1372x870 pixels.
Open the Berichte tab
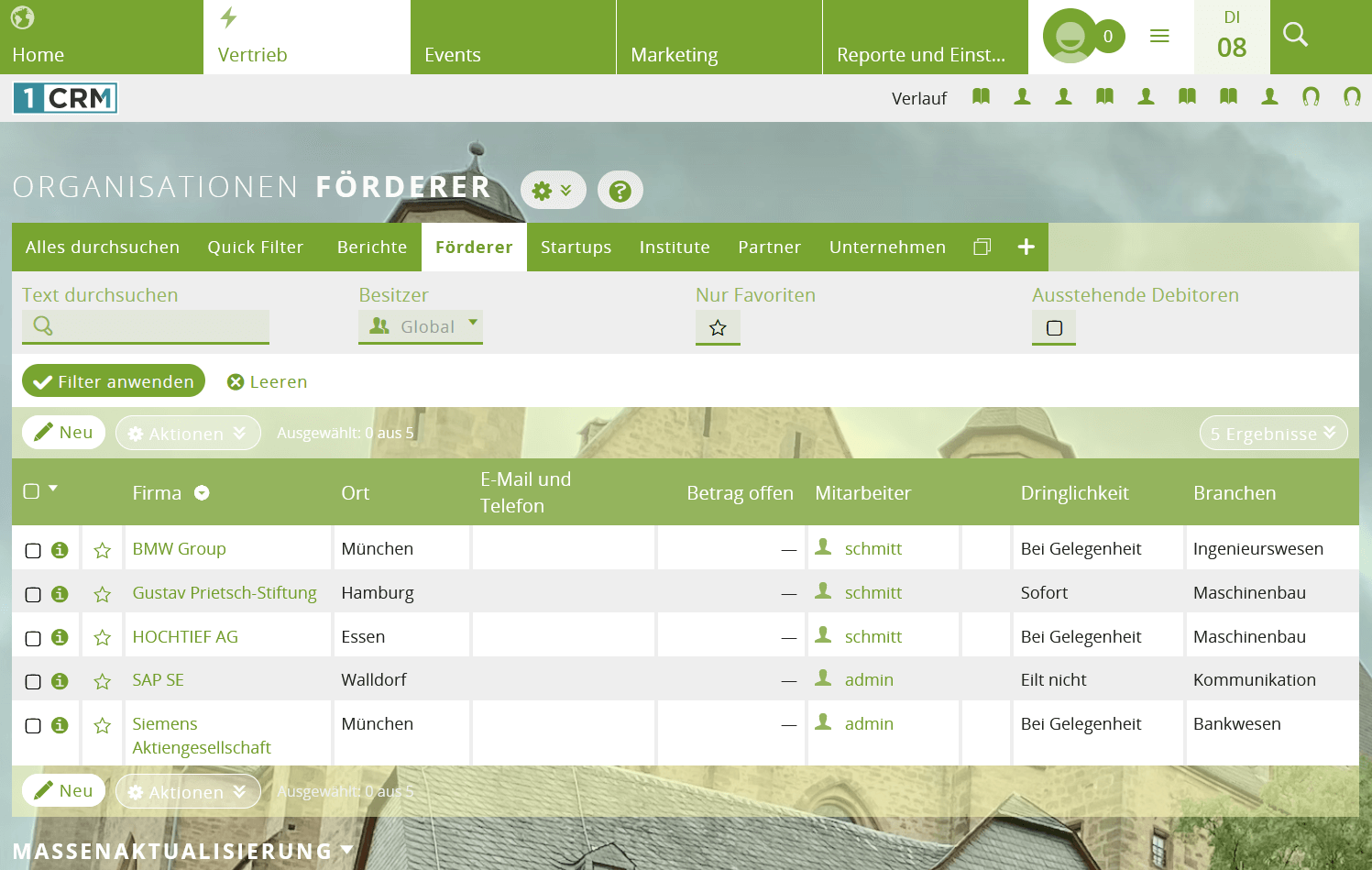click(x=372, y=247)
